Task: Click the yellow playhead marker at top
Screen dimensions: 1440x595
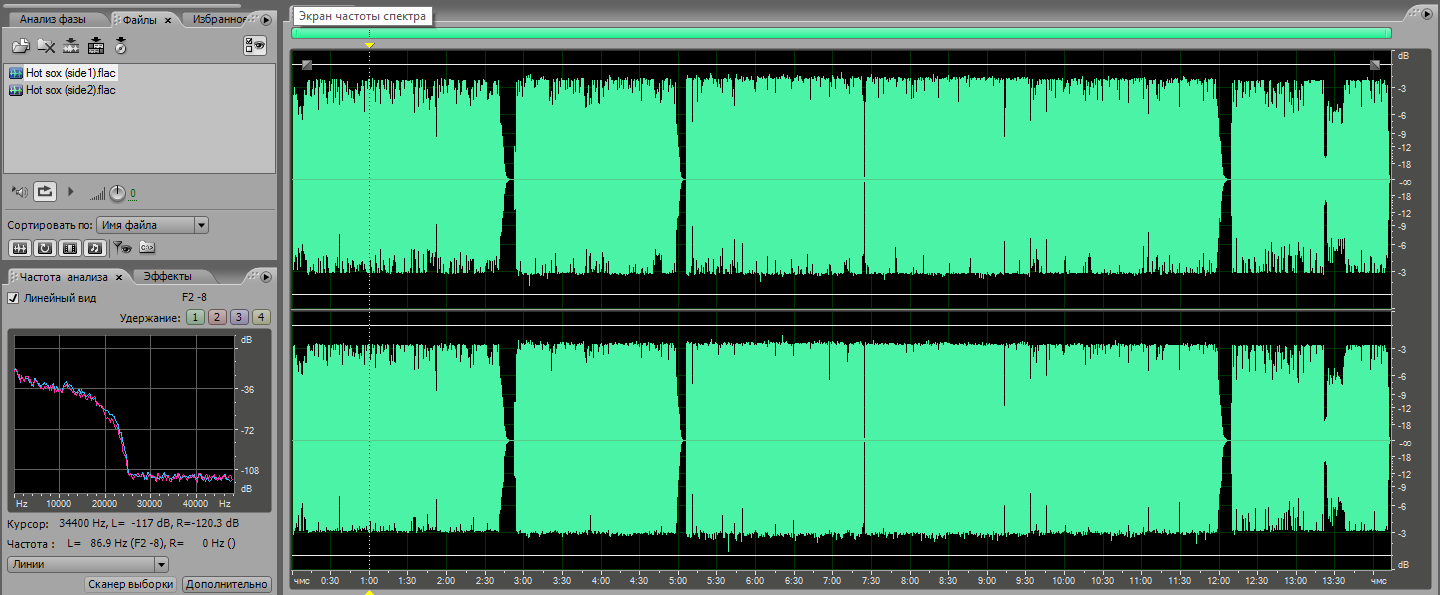Action: coord(370,46)
